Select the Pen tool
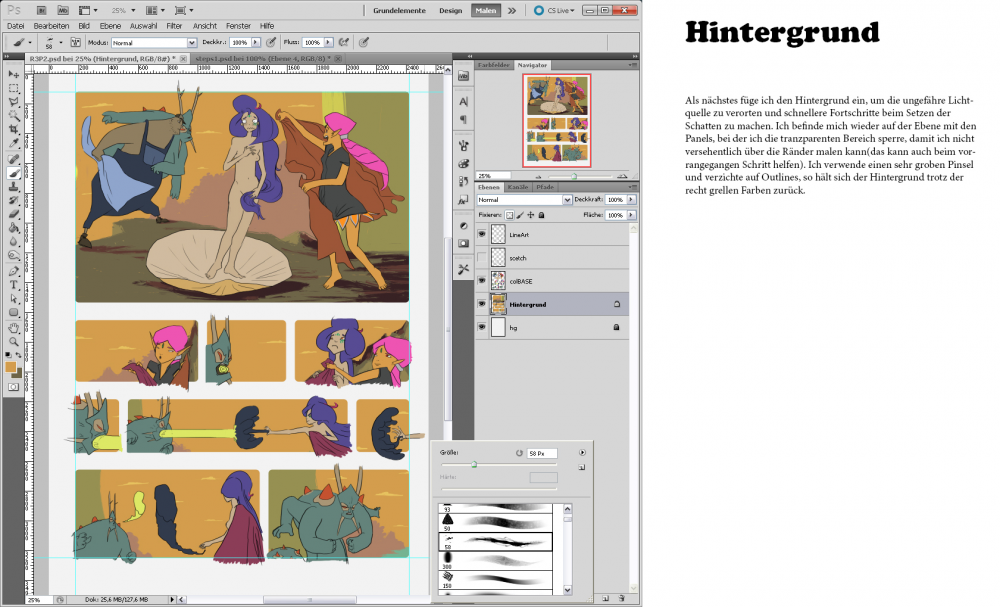Screen dimensions: 1000x607 point(13,271)
